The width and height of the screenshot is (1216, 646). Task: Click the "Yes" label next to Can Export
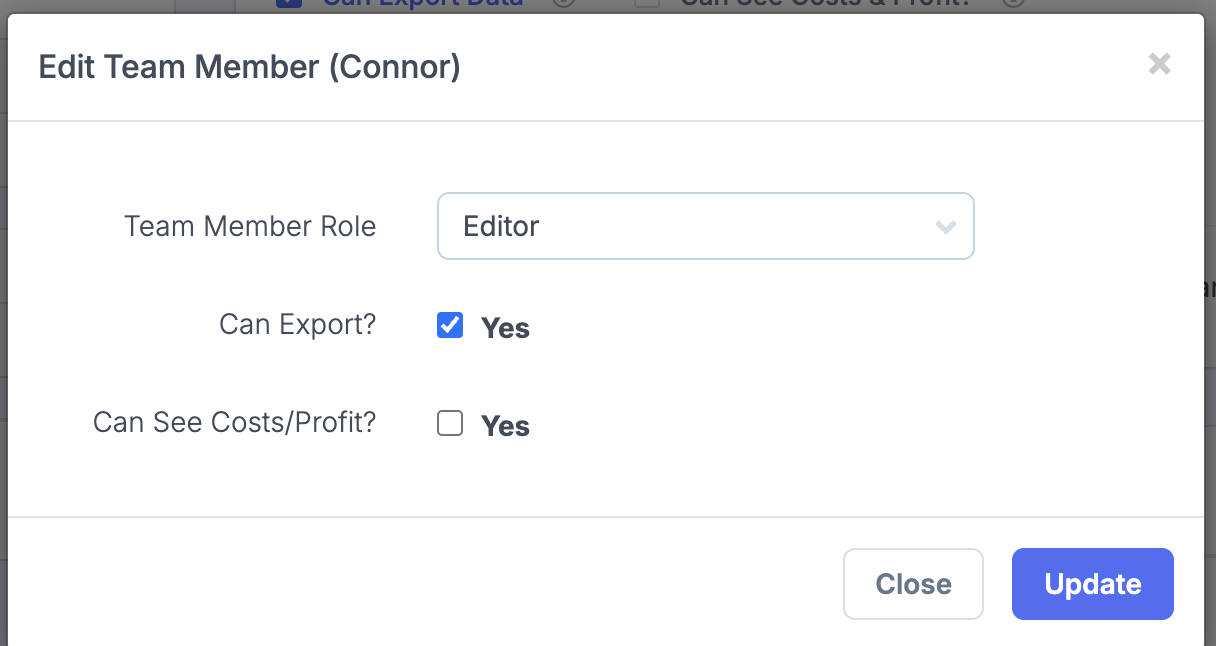click(505, 327)
